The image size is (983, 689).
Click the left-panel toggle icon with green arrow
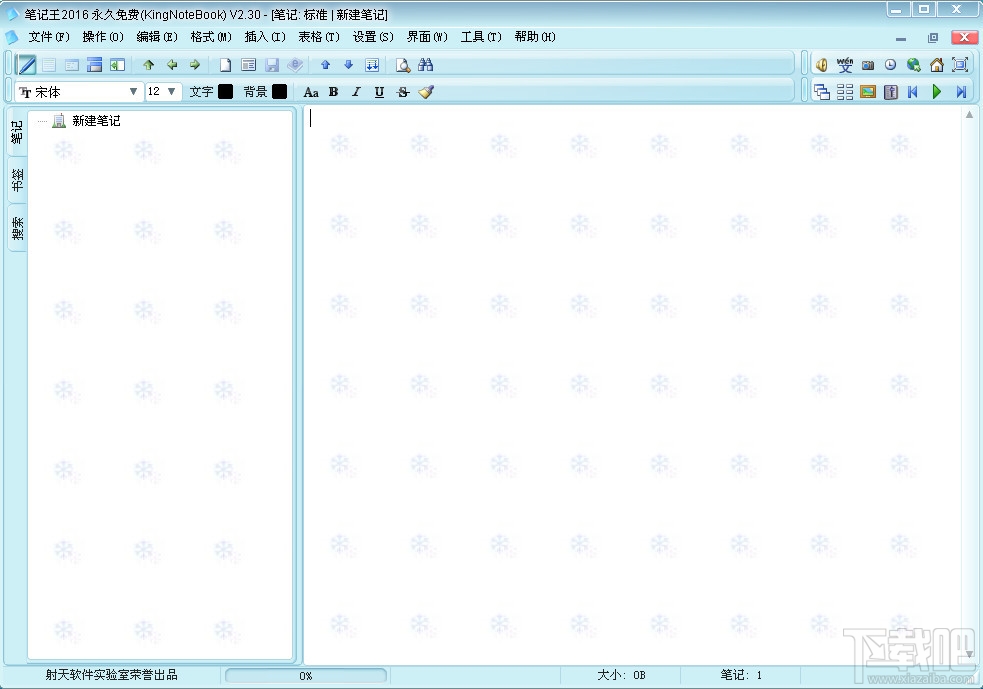118,65
